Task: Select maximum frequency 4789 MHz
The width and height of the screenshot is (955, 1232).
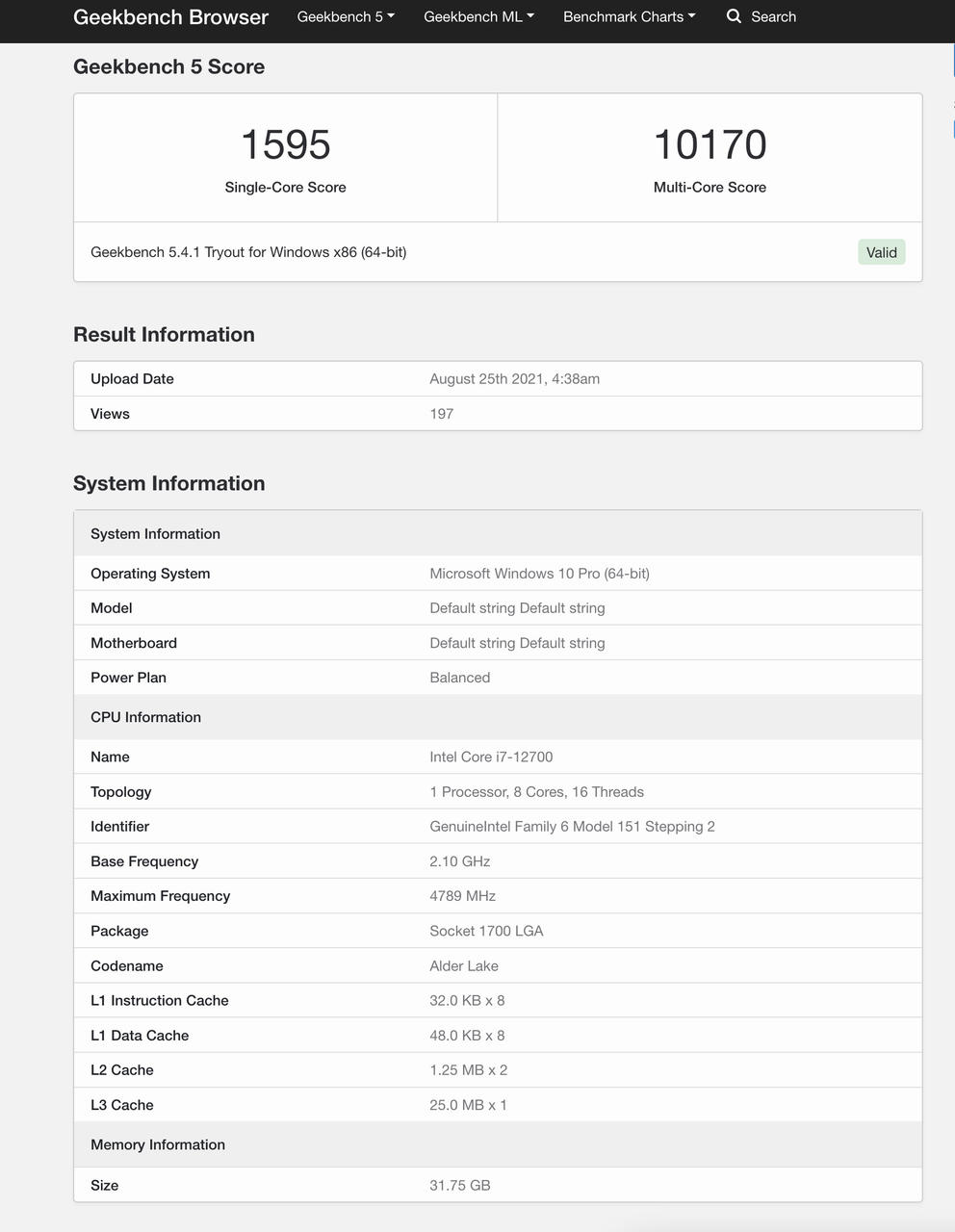Action: coord(462,896)
